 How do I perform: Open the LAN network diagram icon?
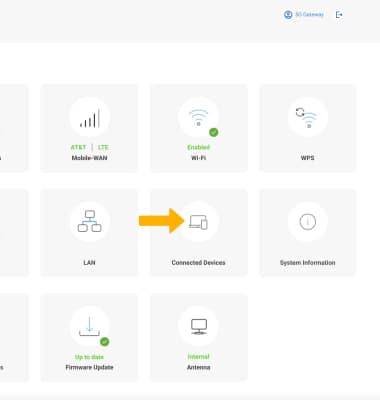(x=89, y=221)
